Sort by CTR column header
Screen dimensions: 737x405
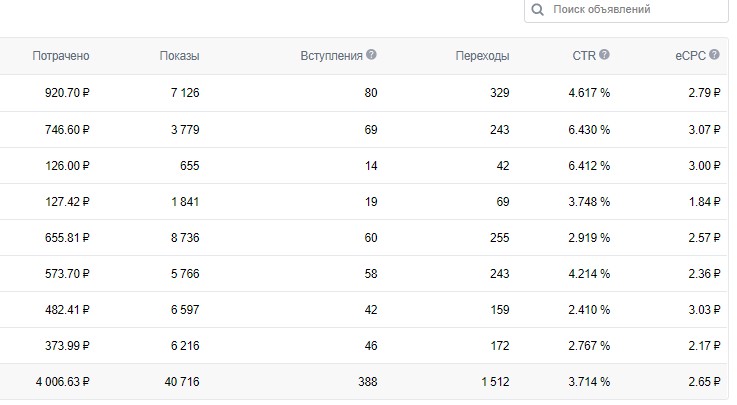coord(584,56)
